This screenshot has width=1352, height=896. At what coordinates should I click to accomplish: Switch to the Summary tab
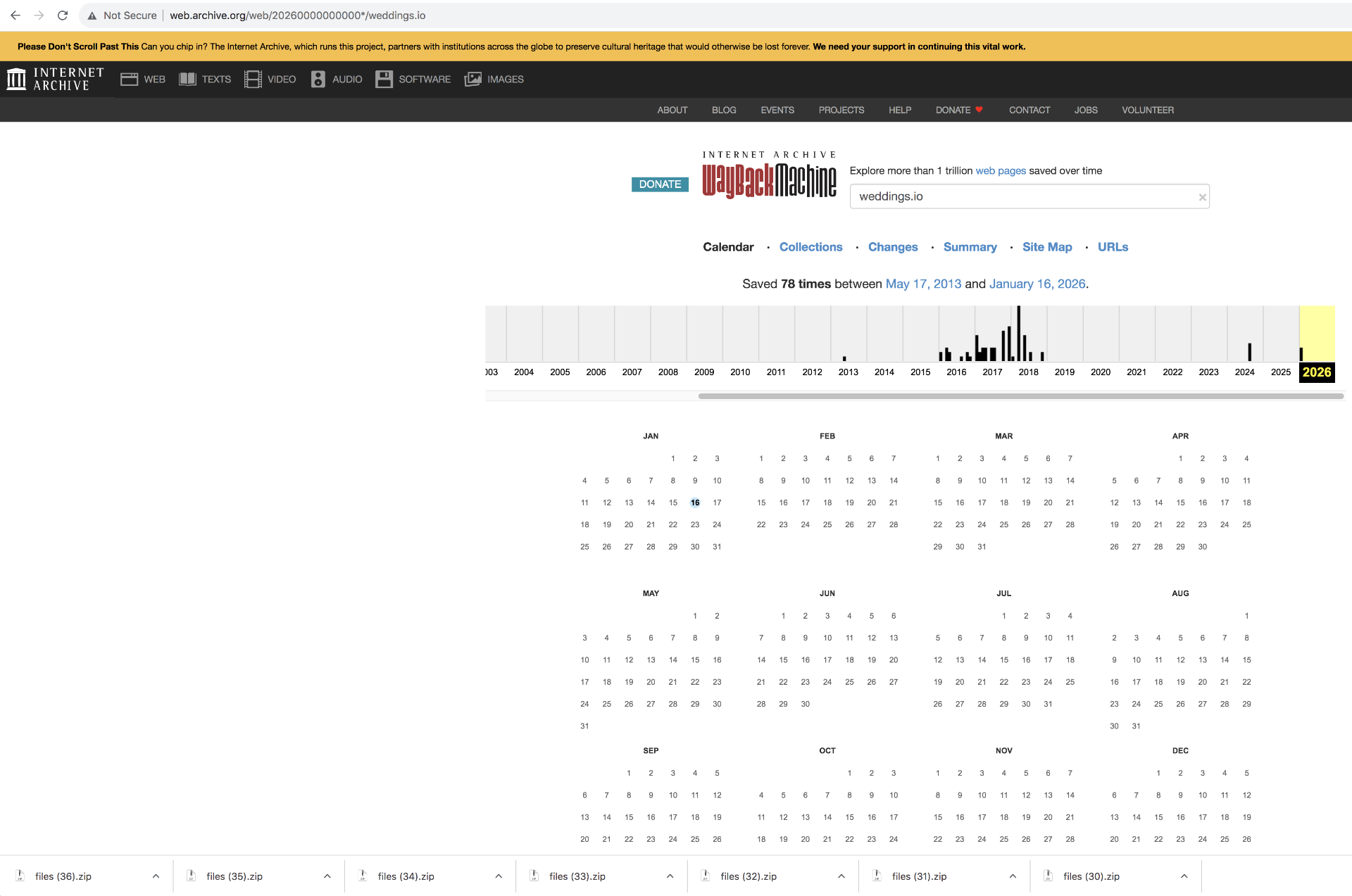(970, 247)
